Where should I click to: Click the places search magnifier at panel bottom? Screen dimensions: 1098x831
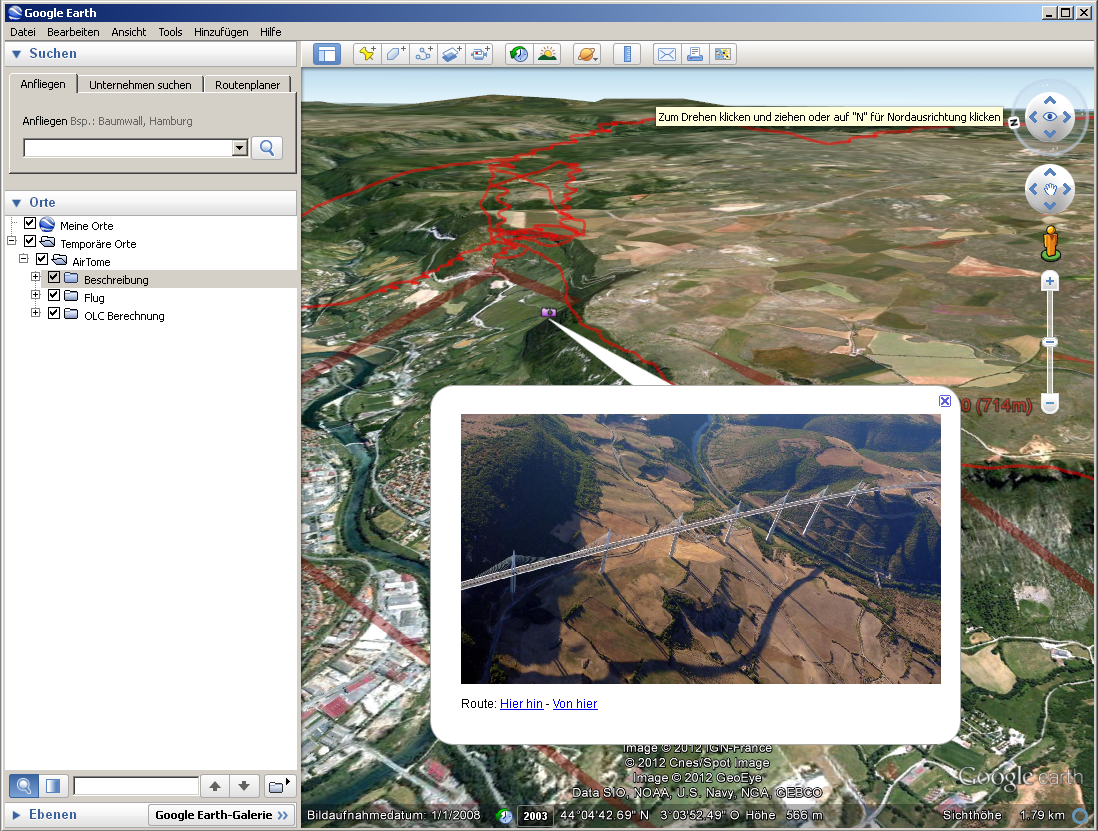point(23,786)
